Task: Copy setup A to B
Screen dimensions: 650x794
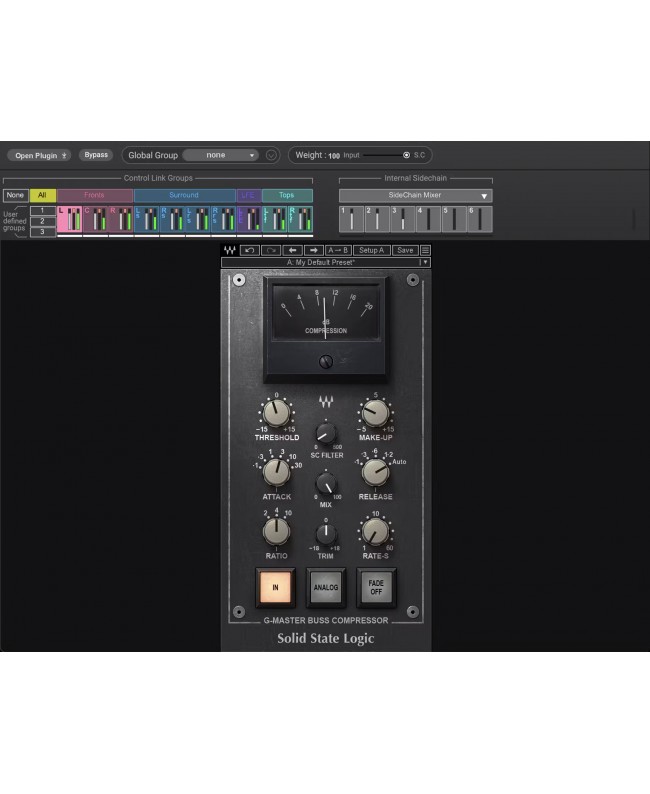Action: 338,250
